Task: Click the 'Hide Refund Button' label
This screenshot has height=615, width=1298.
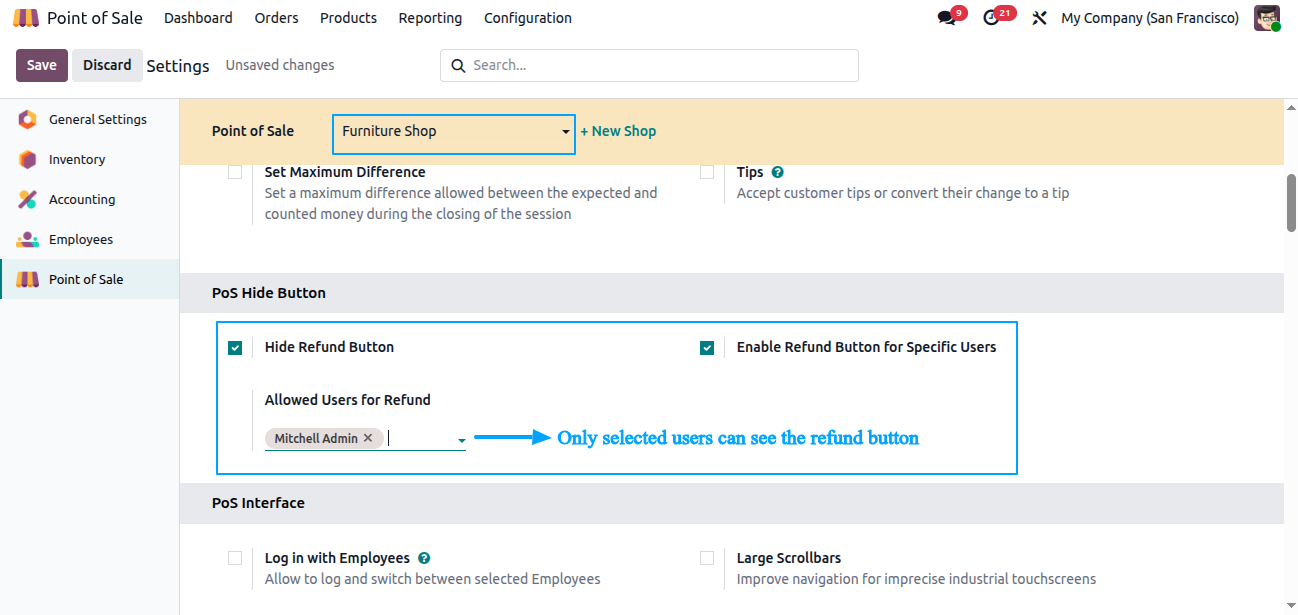Action: click(329, 347)
